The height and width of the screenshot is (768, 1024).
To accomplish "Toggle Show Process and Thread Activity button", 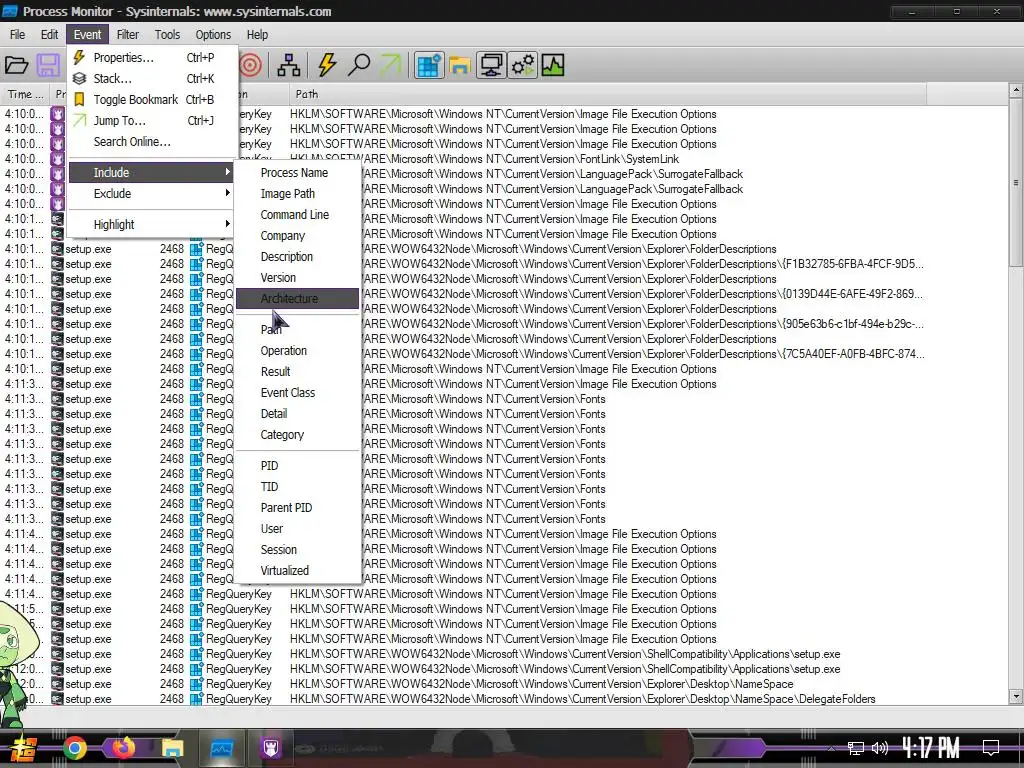I will [x=522, y=65].
